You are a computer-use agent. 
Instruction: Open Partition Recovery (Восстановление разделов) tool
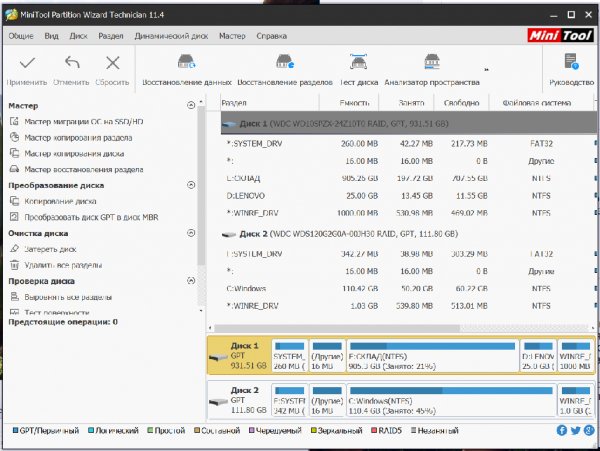pyautogui.click(x=285, y=61)
